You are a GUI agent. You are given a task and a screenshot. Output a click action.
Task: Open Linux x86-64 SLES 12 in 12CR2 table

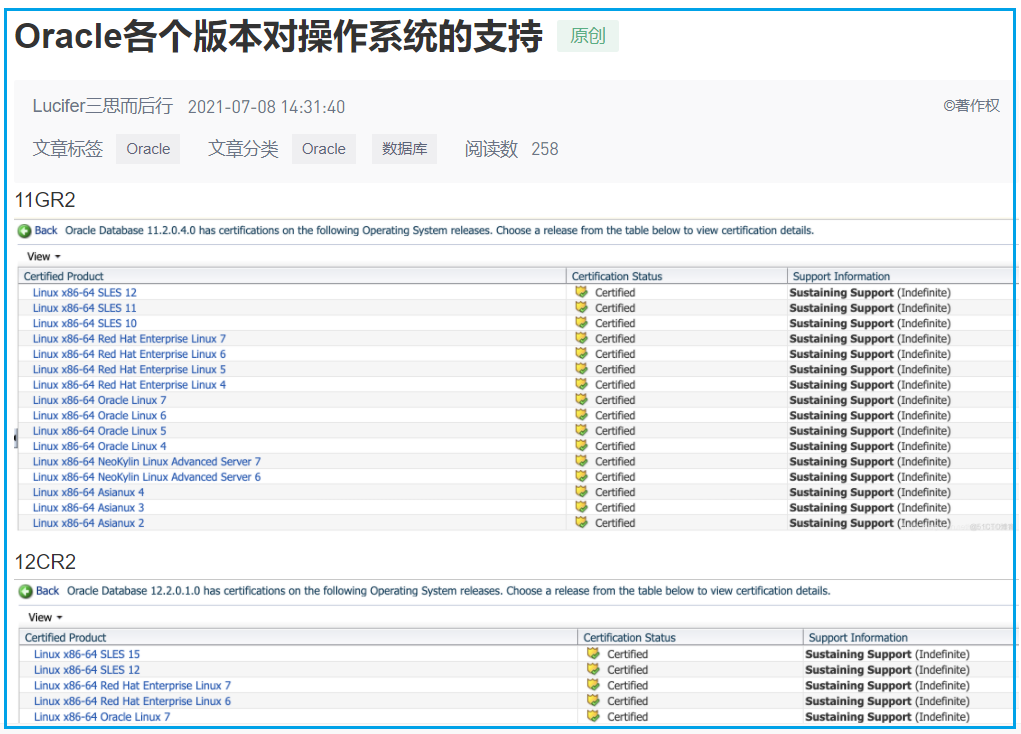[87, 670]
